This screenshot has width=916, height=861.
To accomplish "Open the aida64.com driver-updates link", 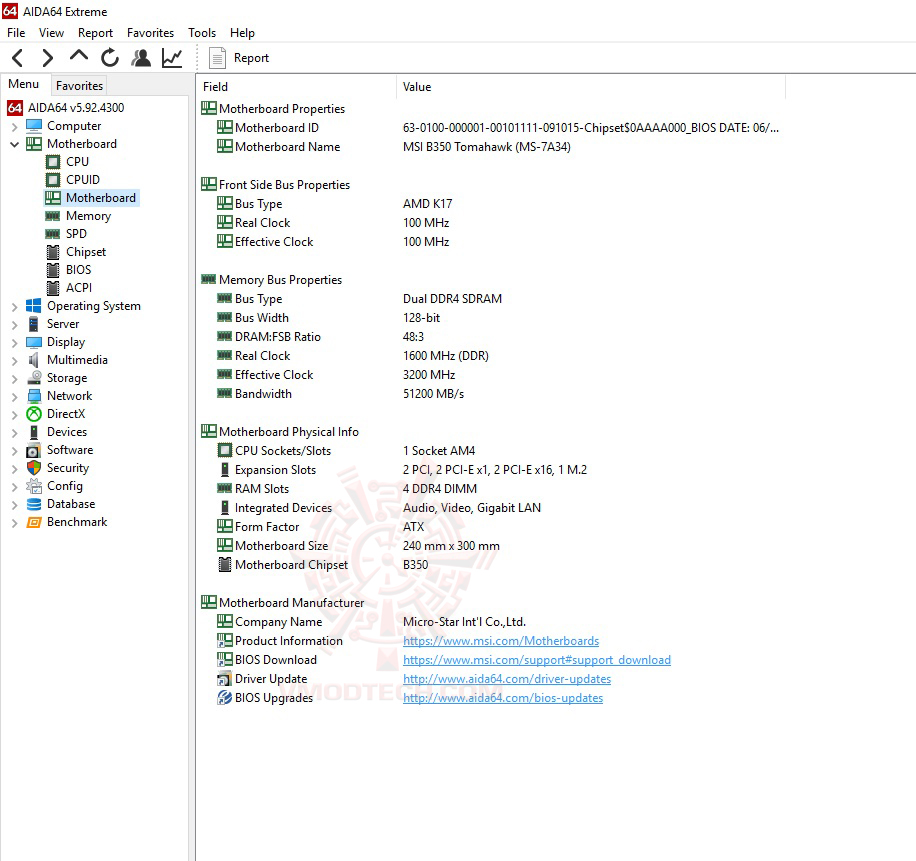I will point(506,679).
